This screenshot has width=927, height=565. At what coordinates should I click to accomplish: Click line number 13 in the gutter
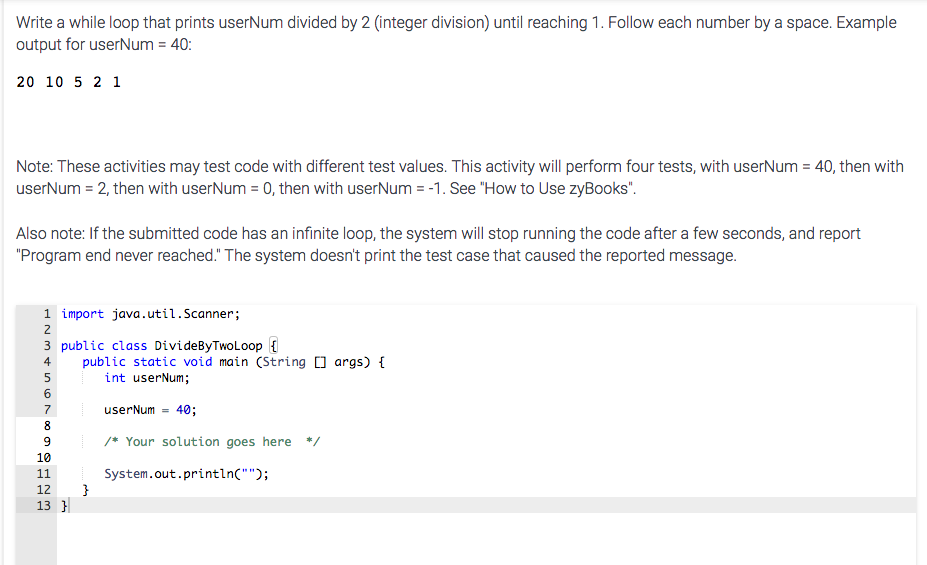click(x=43, y=505)
